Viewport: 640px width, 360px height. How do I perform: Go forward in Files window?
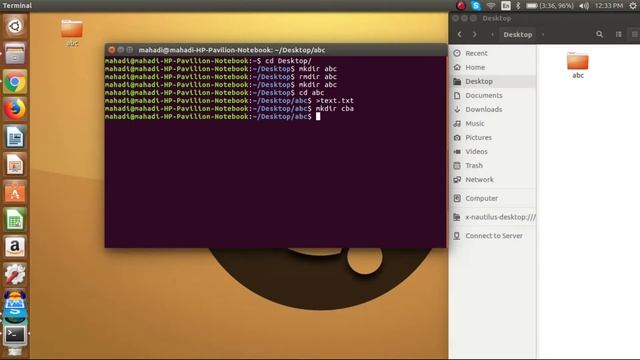click(474, 34)
